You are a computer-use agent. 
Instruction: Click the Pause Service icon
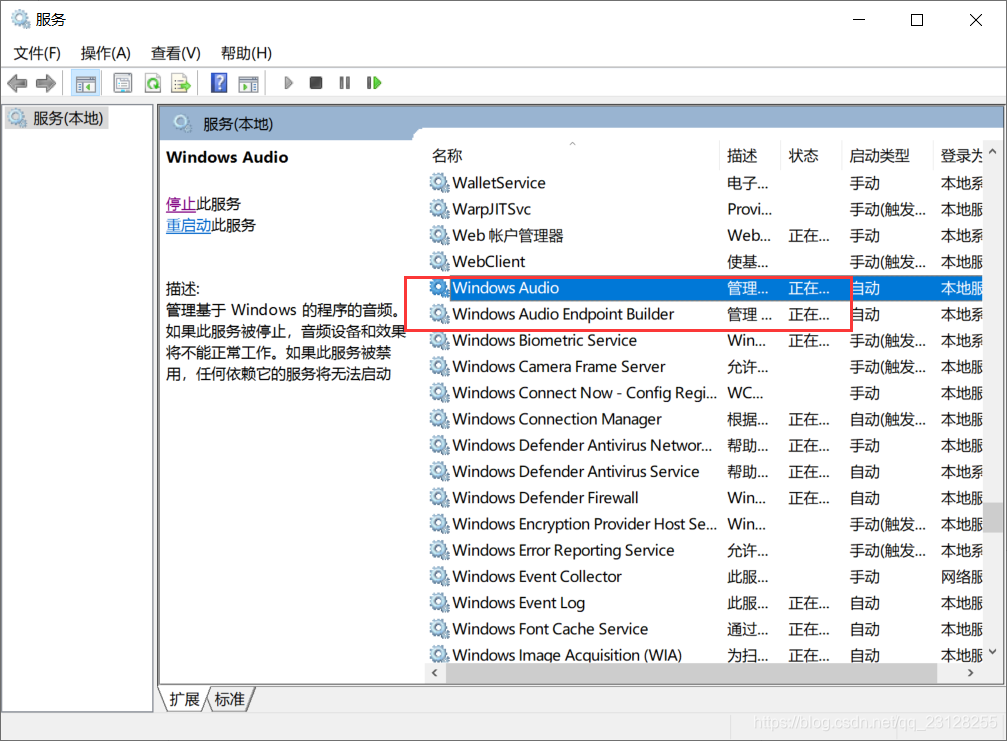pos(345,83)
